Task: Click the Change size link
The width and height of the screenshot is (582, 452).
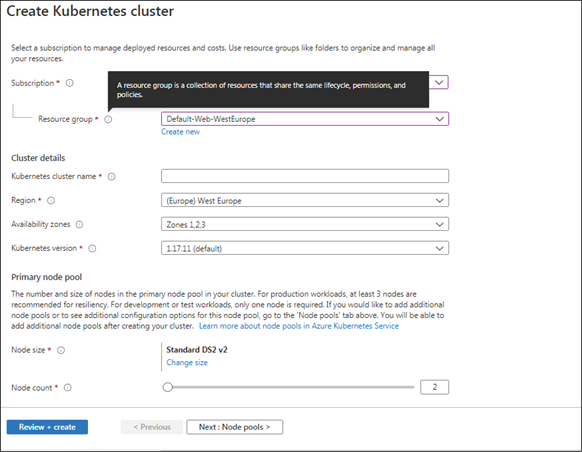Action: click(187, 363)
